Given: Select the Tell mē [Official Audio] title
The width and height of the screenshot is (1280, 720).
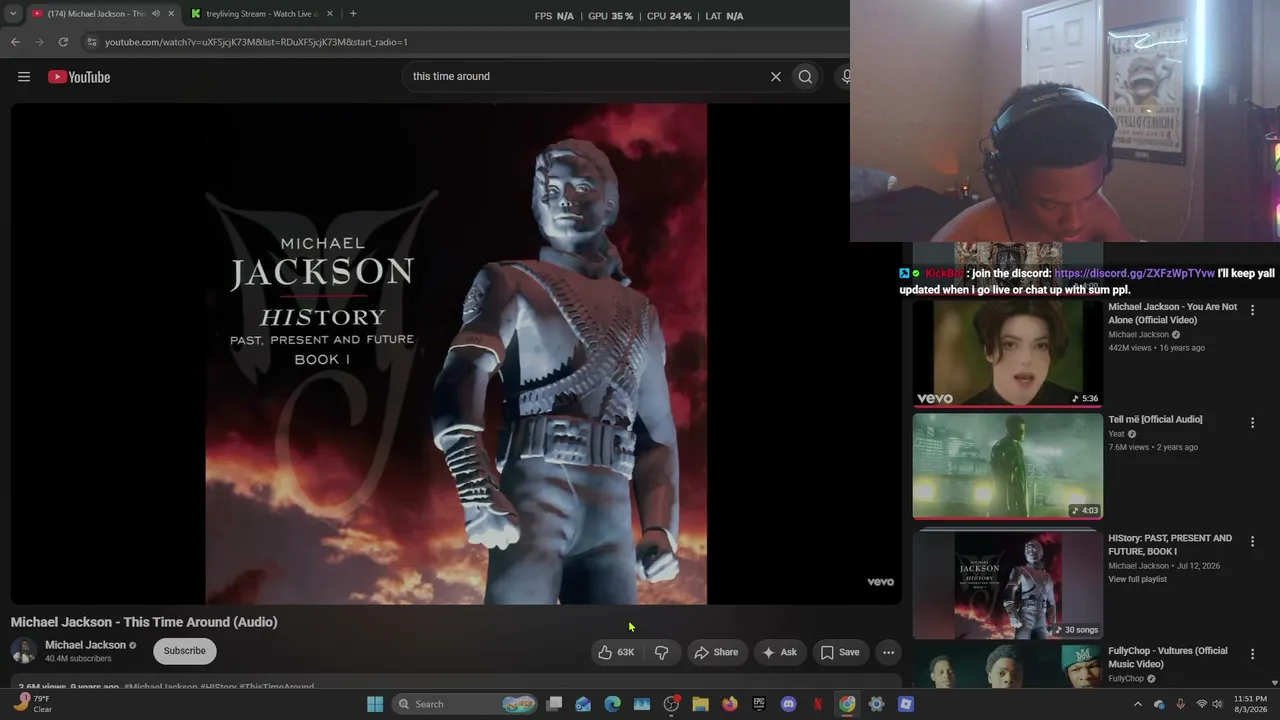Looking at the screenshot, I should 1155,419.
